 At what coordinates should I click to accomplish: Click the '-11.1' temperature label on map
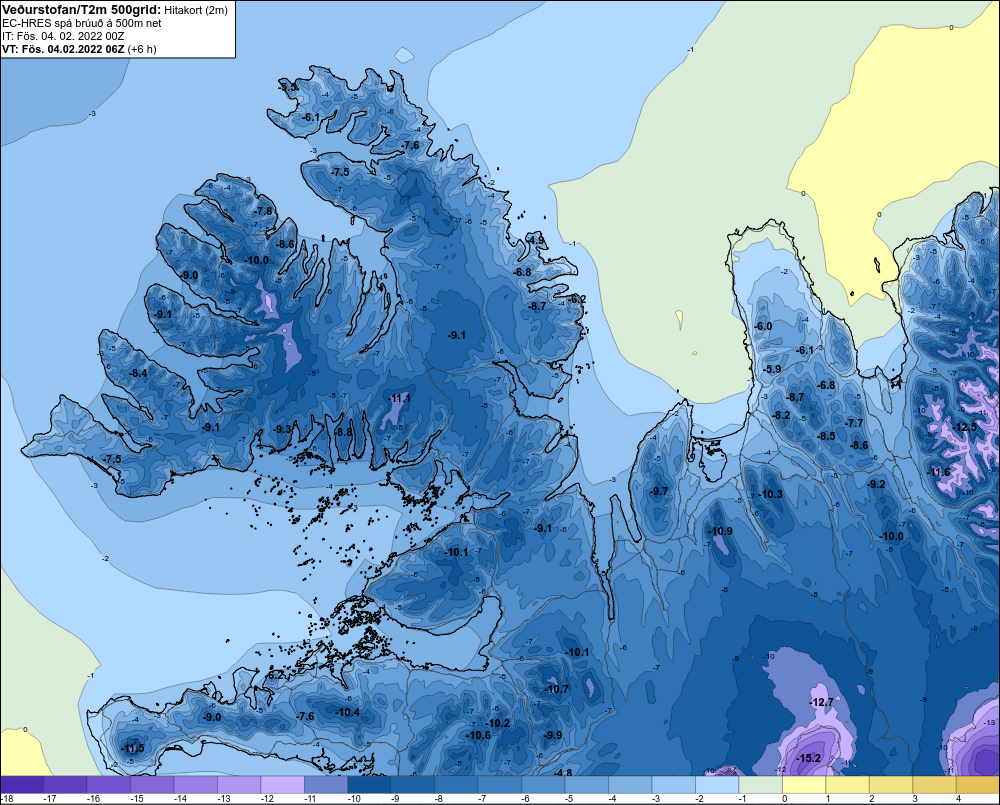(400, 399)
